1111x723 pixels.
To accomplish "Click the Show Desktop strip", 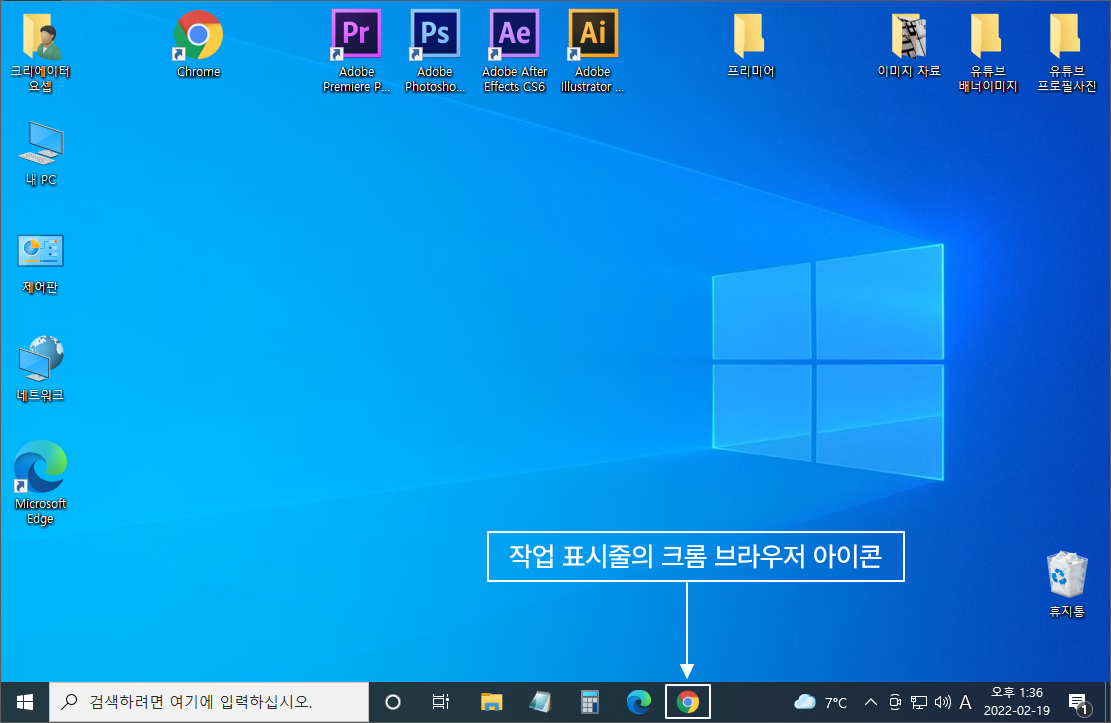I will click(1107, 702).
